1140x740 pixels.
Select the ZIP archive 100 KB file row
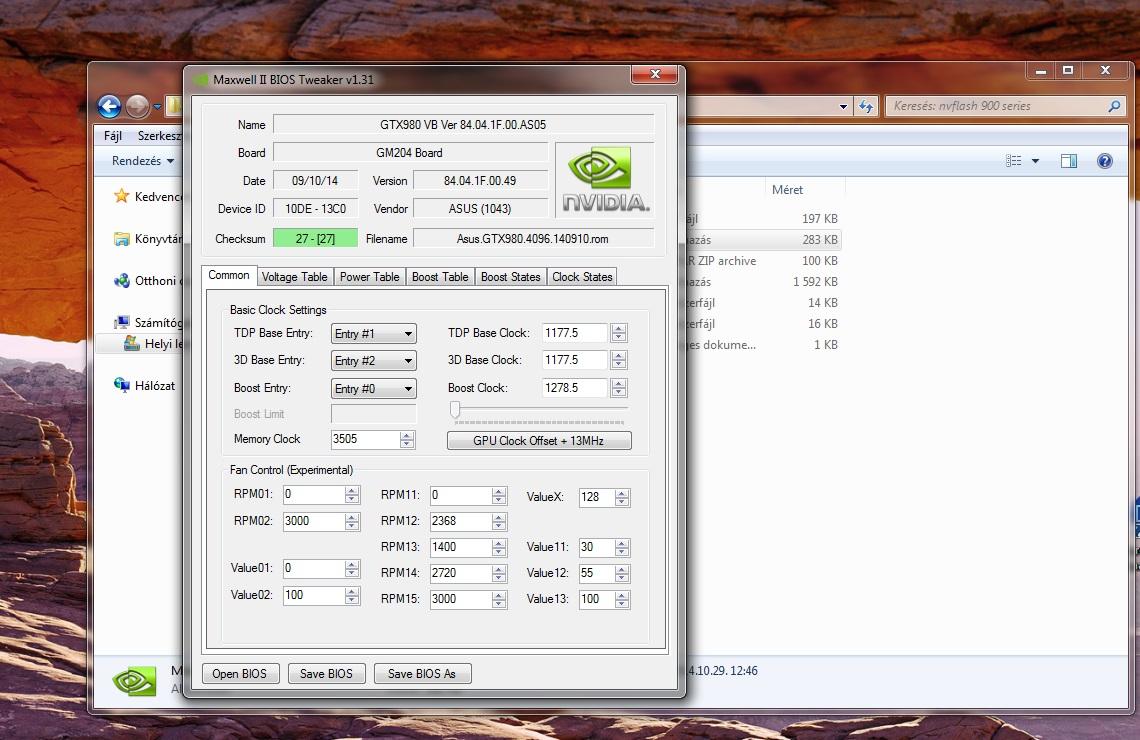[763, 260]
